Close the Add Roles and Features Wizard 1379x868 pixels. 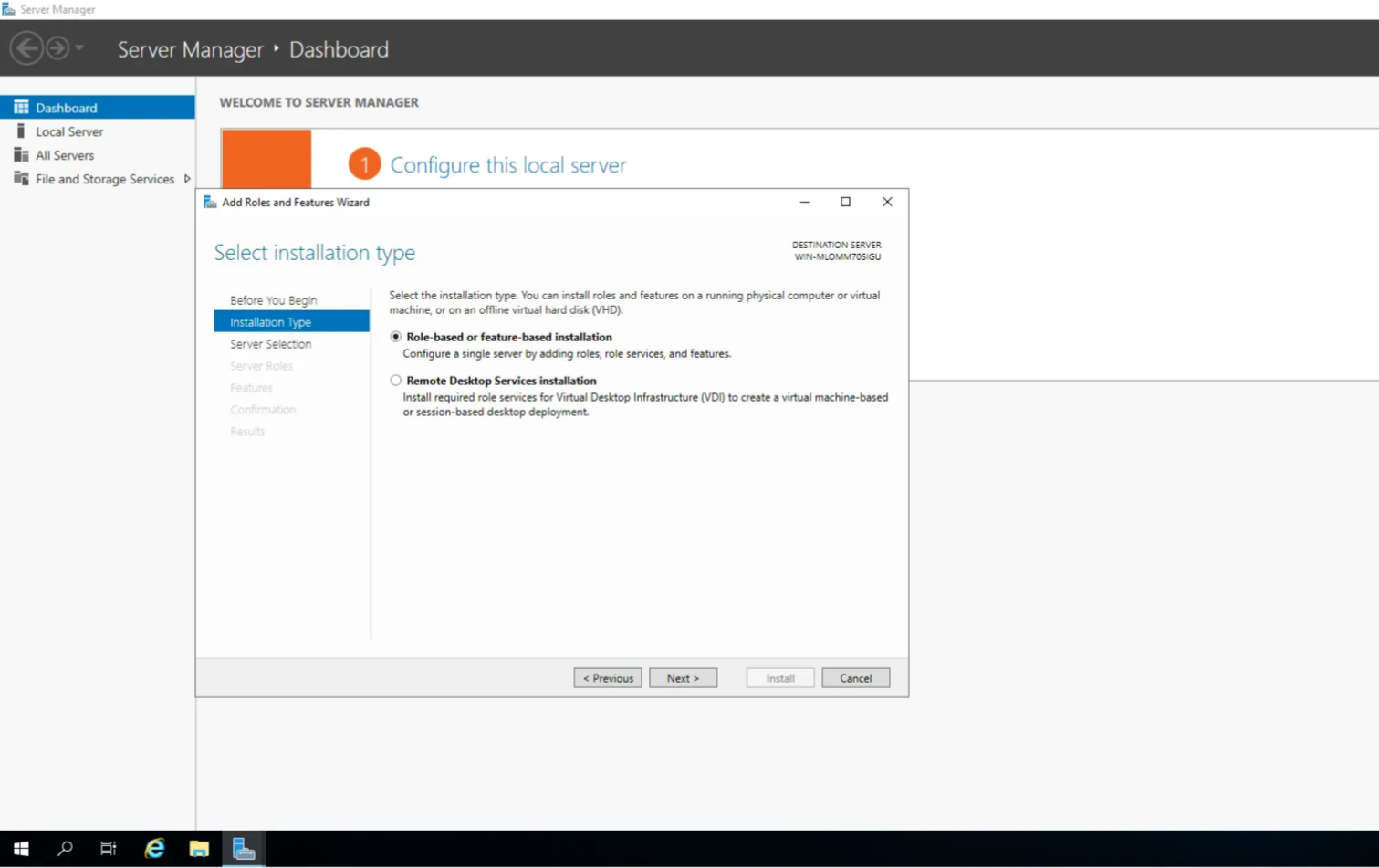pyautogui.click(x=887, y=202)
